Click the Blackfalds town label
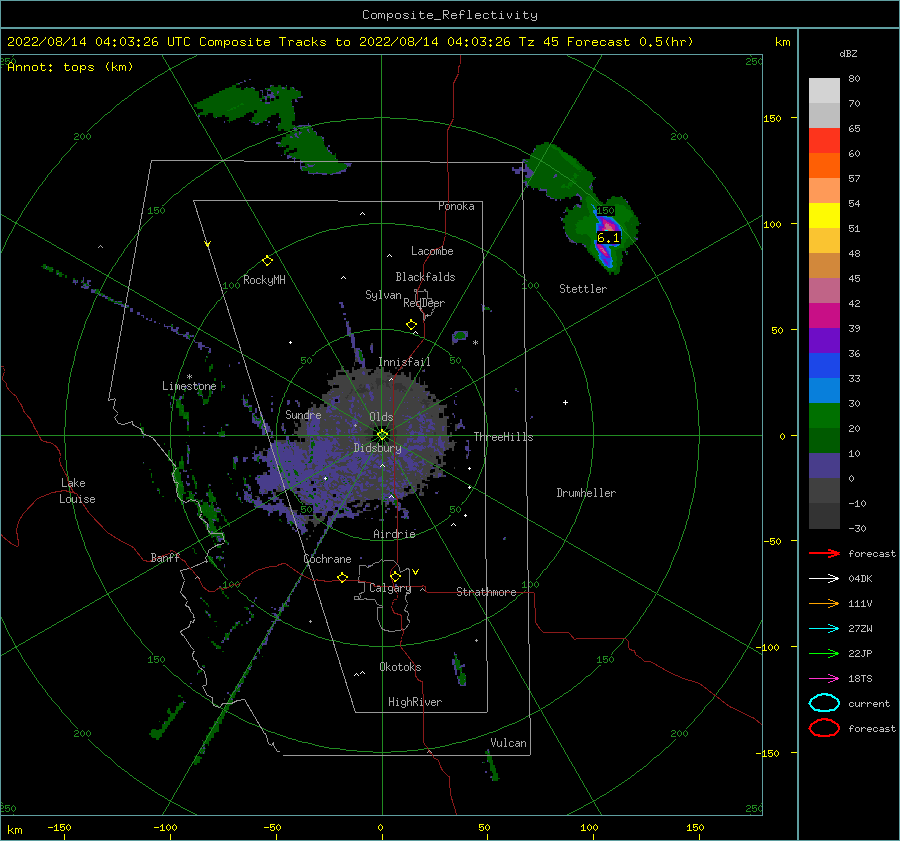The height and width of the screenshot is (841, 900). [425, 277]
